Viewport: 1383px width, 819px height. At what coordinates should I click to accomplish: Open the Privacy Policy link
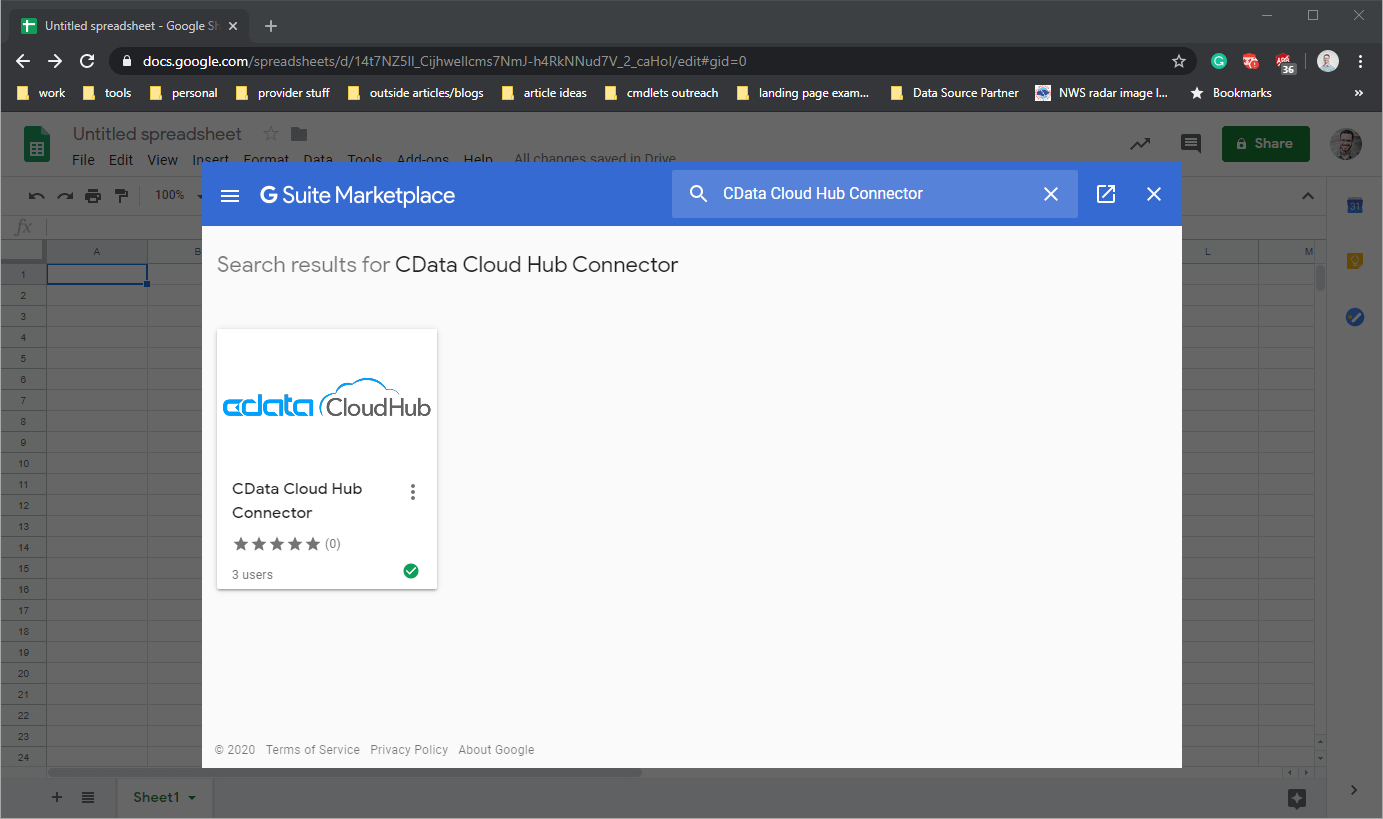point(408,750)
